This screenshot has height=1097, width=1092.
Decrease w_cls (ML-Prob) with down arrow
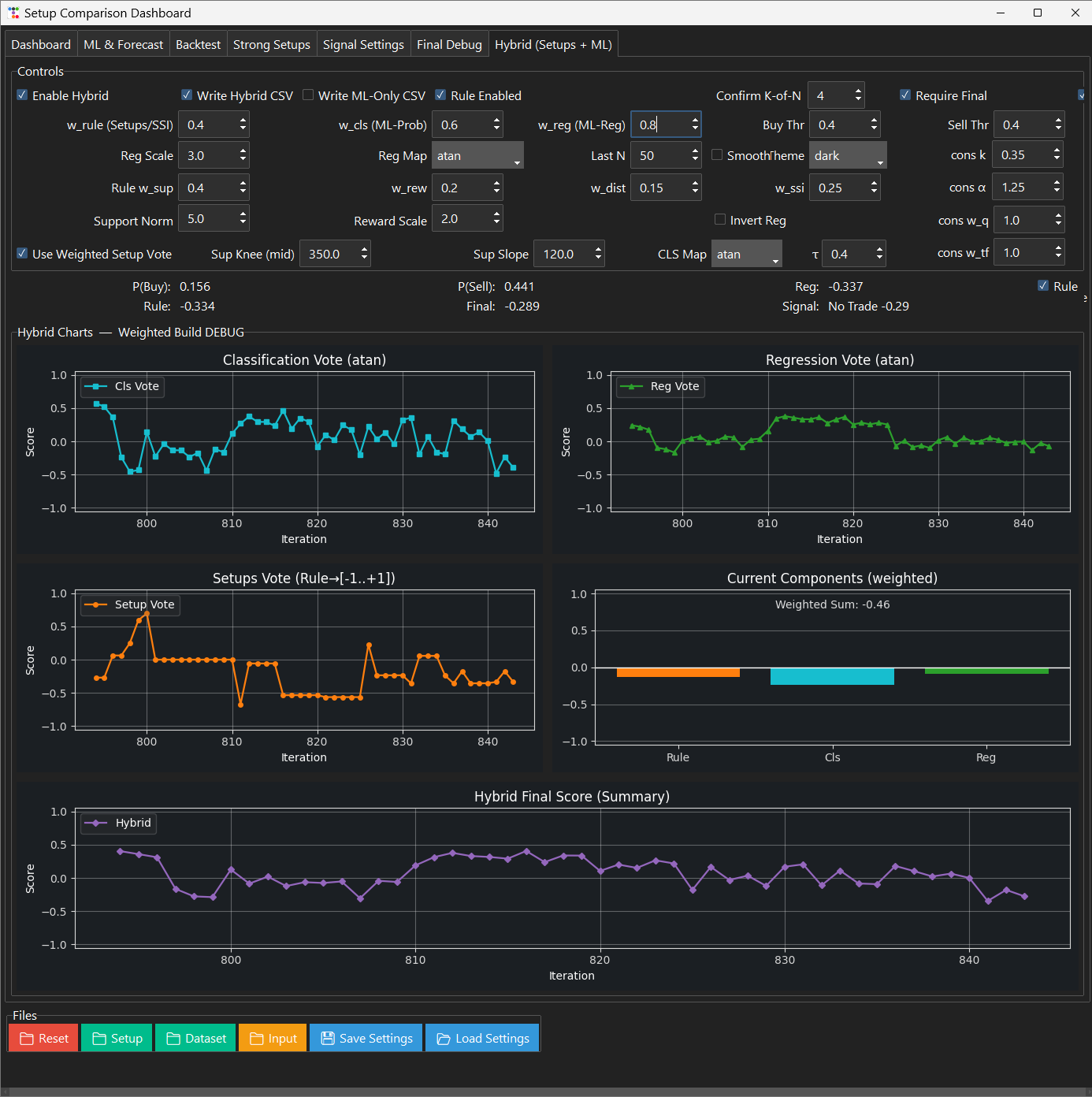496,129
